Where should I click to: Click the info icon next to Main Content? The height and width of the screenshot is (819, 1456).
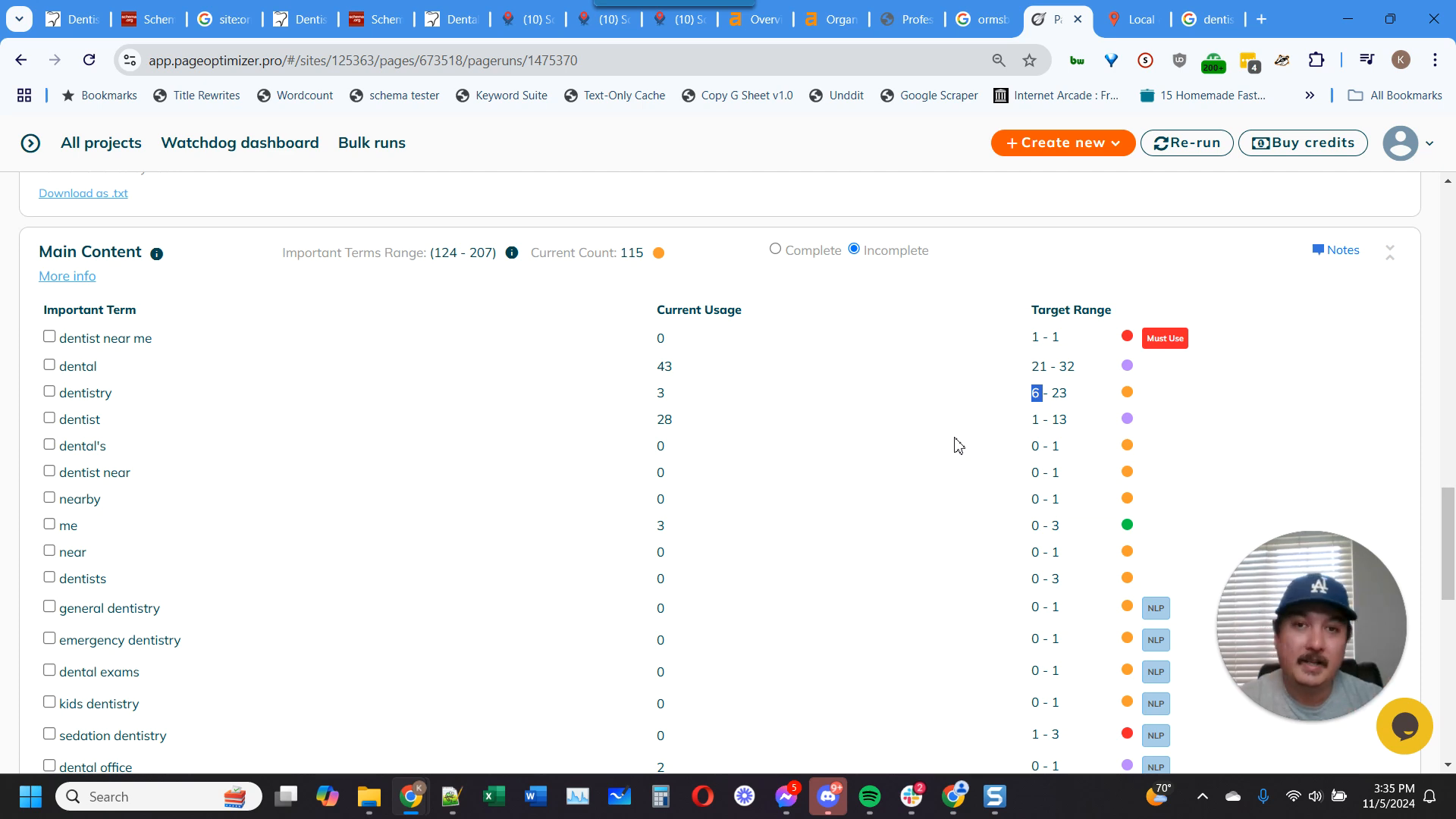(156, 253)
